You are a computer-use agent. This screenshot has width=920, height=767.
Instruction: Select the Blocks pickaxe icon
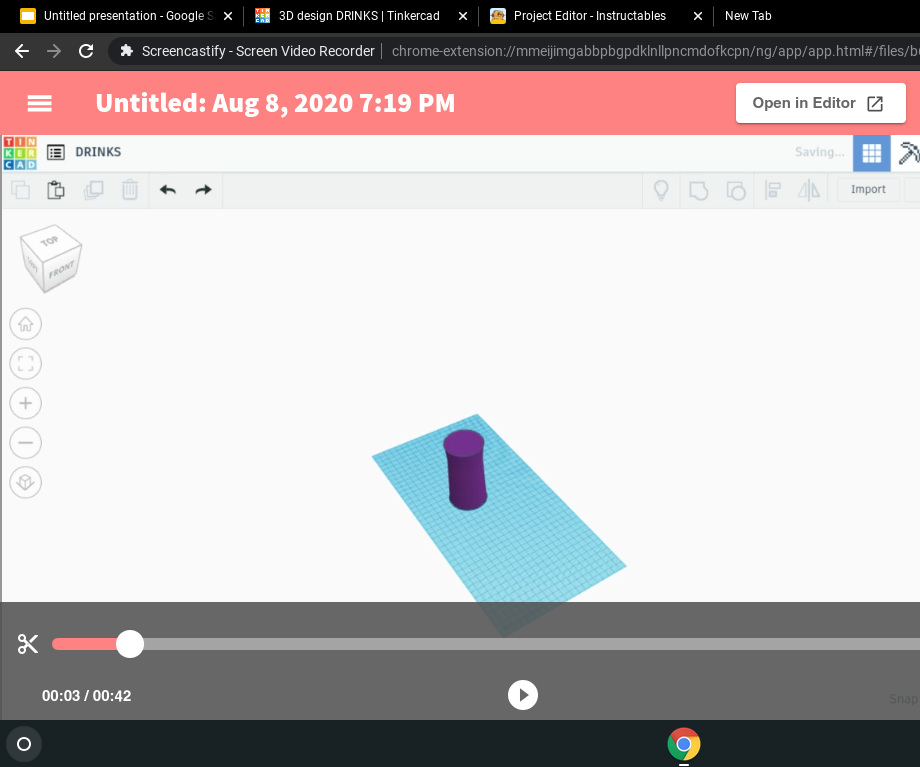pyautogui.click(x=908, y=153)
